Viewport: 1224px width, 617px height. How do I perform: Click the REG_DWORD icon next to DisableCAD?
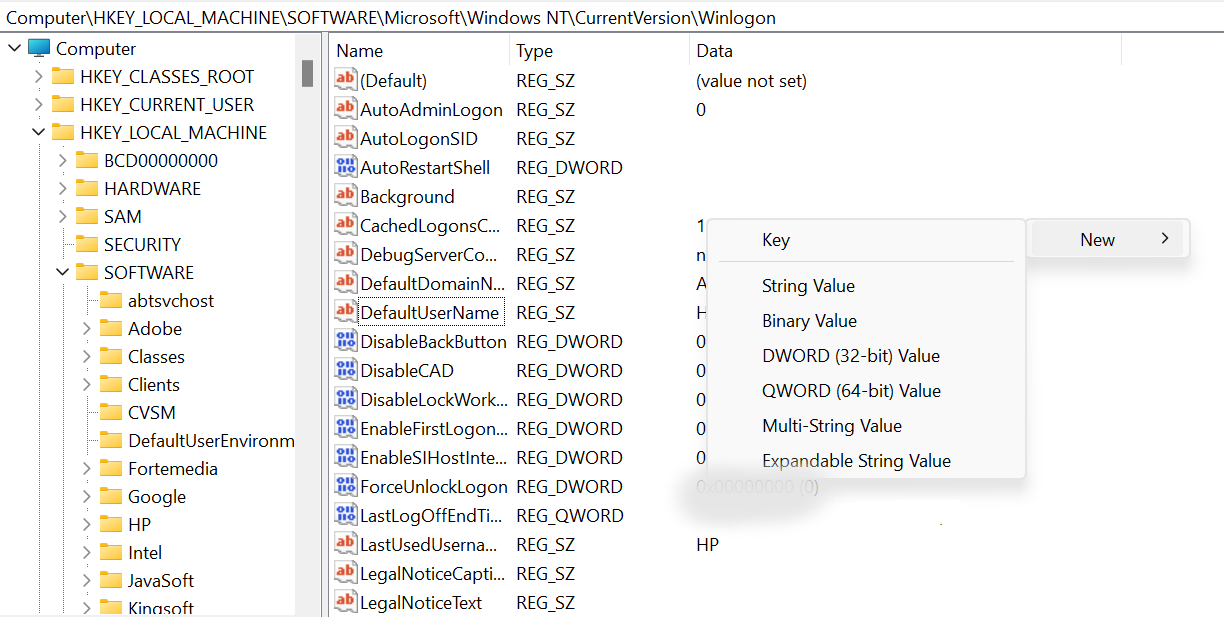[x=345, y=370]
